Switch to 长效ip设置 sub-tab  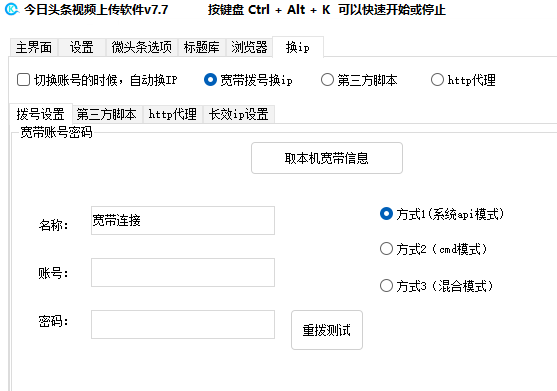click(x=238, y=114)
